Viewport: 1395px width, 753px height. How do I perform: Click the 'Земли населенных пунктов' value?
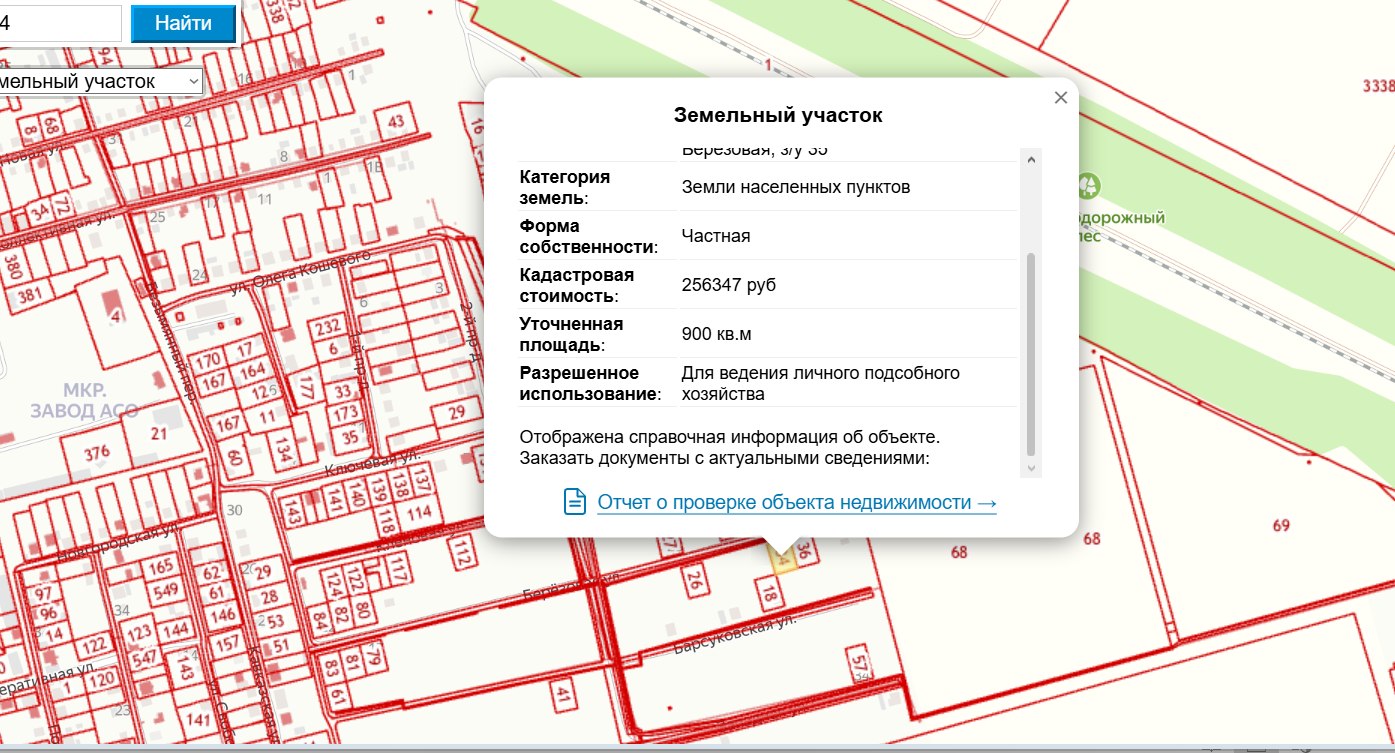[x=796, y=187]
